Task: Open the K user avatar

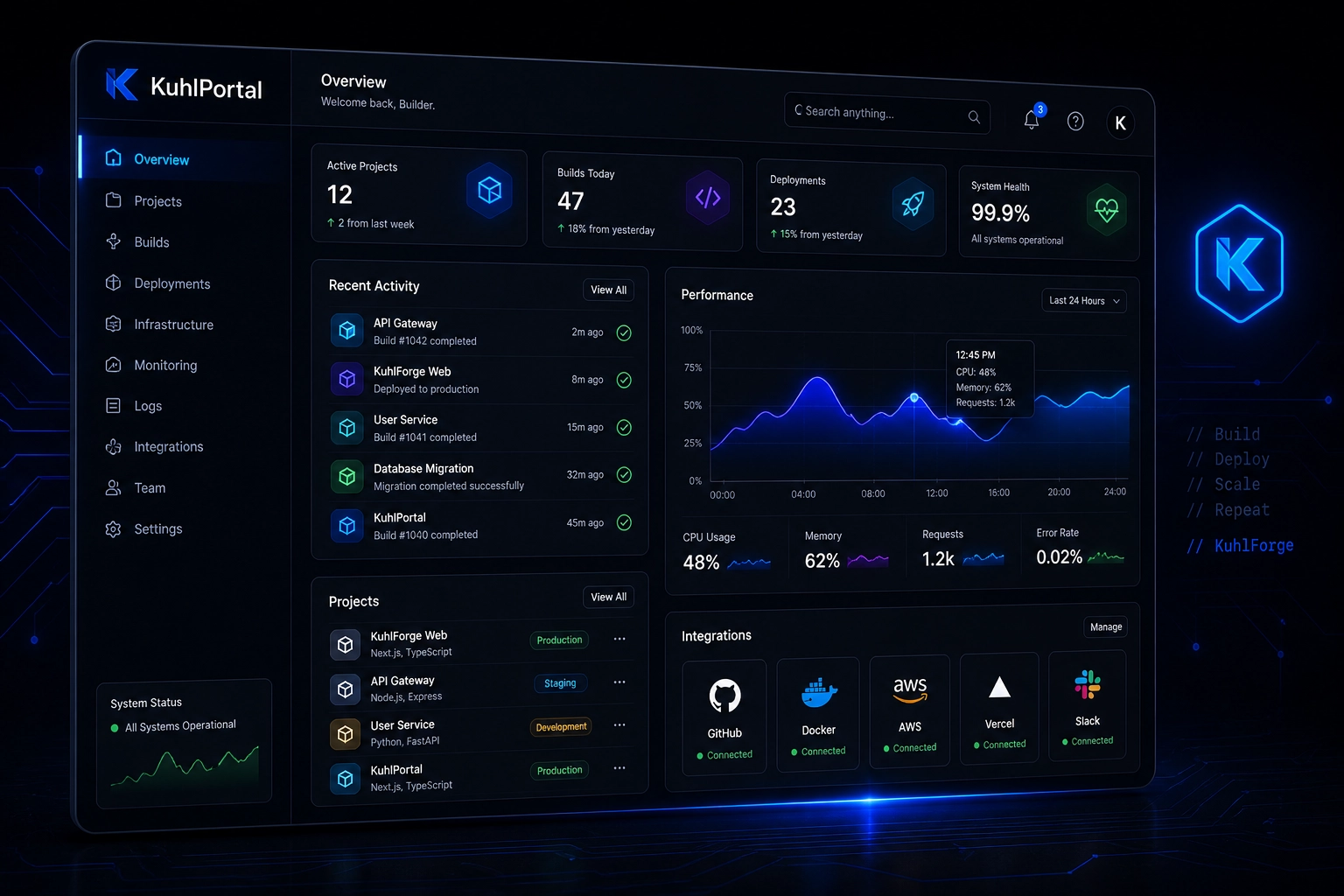Action: coord(1120,123)
